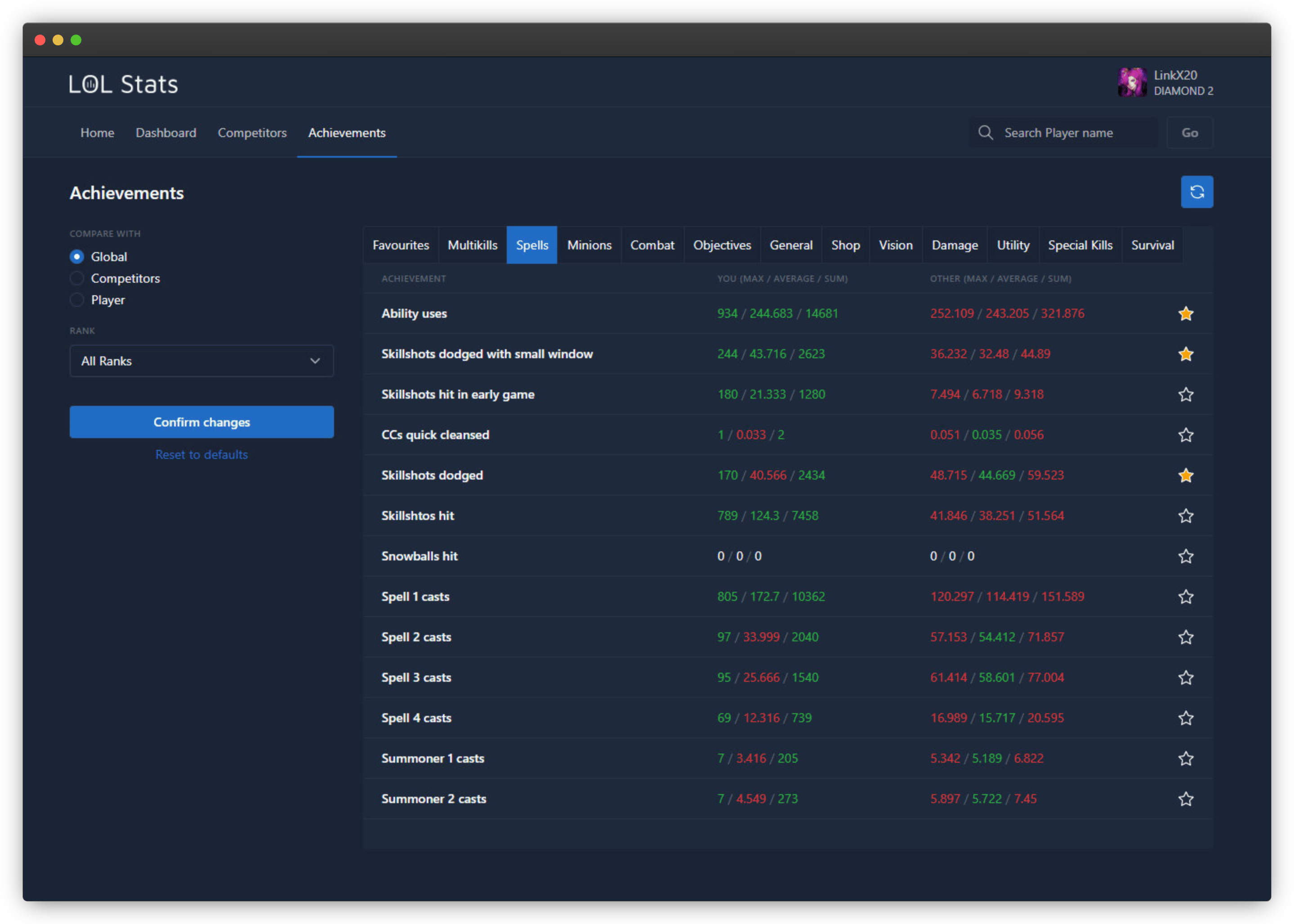
Task: Open the Special Kills tab
Action: [x=1080, y=245]
